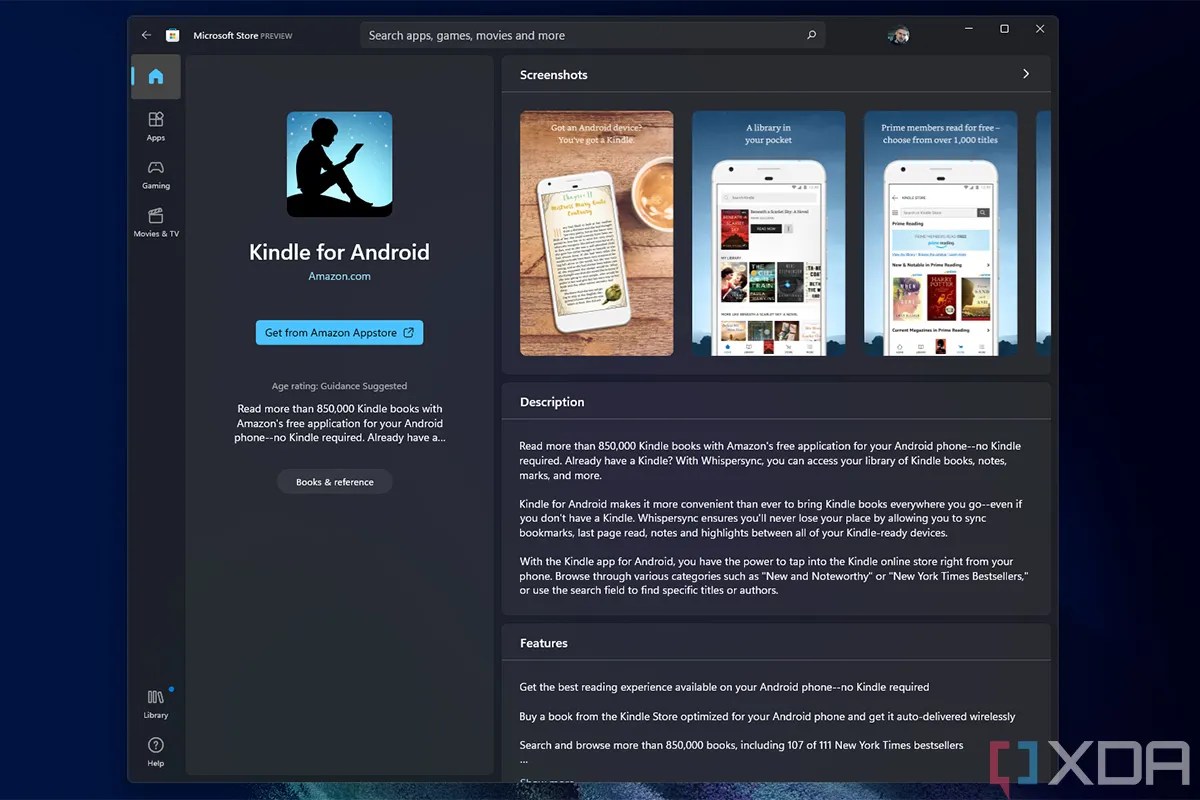Image resolution: width=1200 pixels, height=800 pixels.
Task: Open the Prime members read free screenshot
Action: 941,233
